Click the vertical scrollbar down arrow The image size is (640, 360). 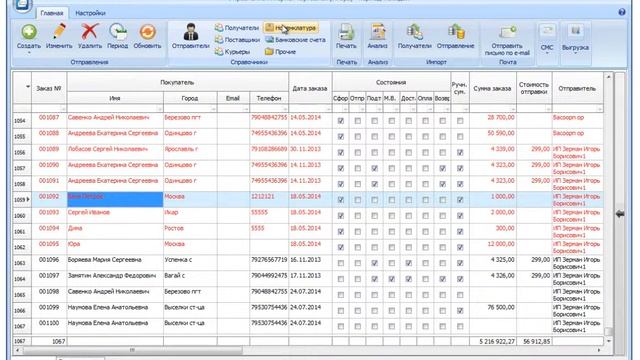tap(609, 341)
